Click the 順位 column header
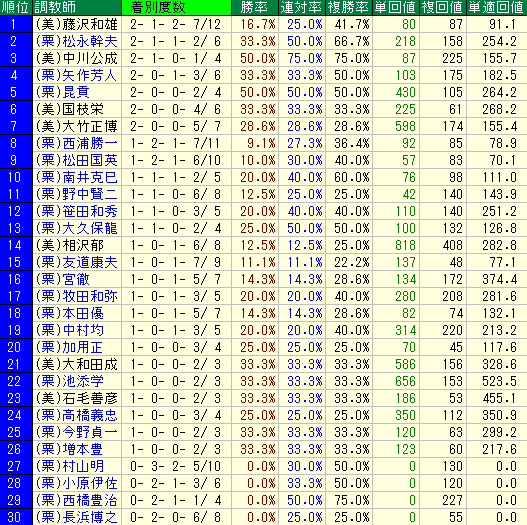The height and width of the screenshot is (525, 527). 16,7
